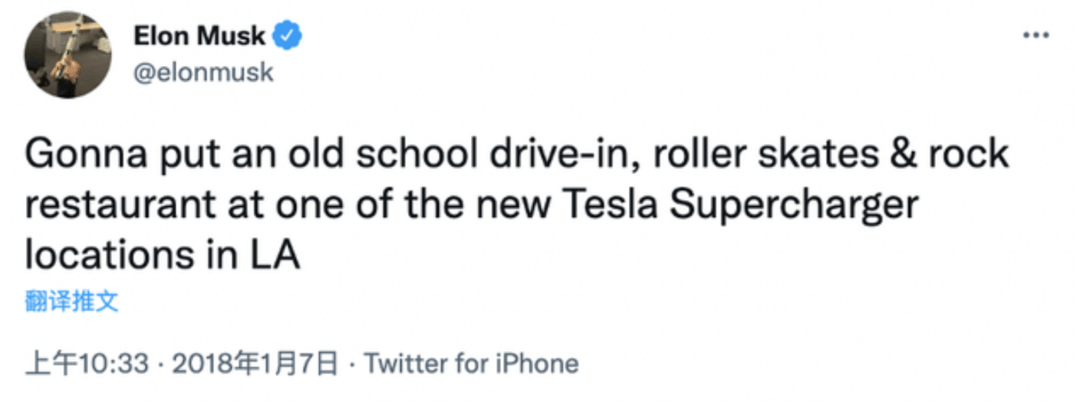The image size is (1080, 404).
Task: Click the Elon Musk display name
Action: click(199, 35)
